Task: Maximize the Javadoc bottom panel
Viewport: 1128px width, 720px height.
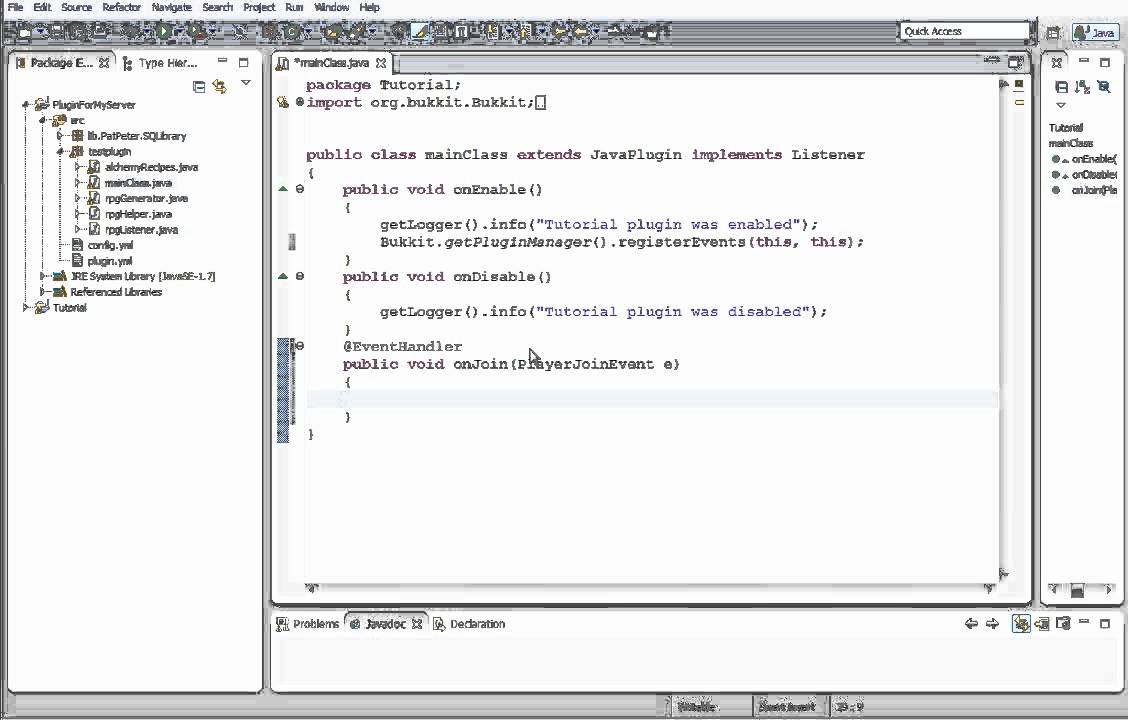Action: tap(1105, 624)
